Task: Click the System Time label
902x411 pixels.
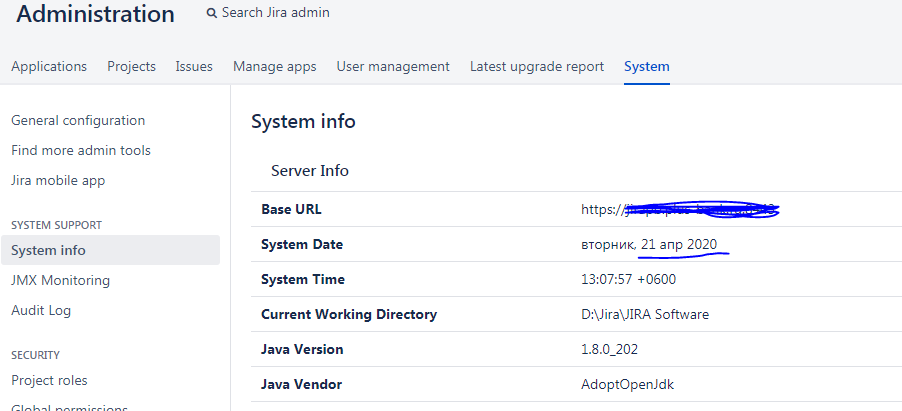Action: (303, 280)
